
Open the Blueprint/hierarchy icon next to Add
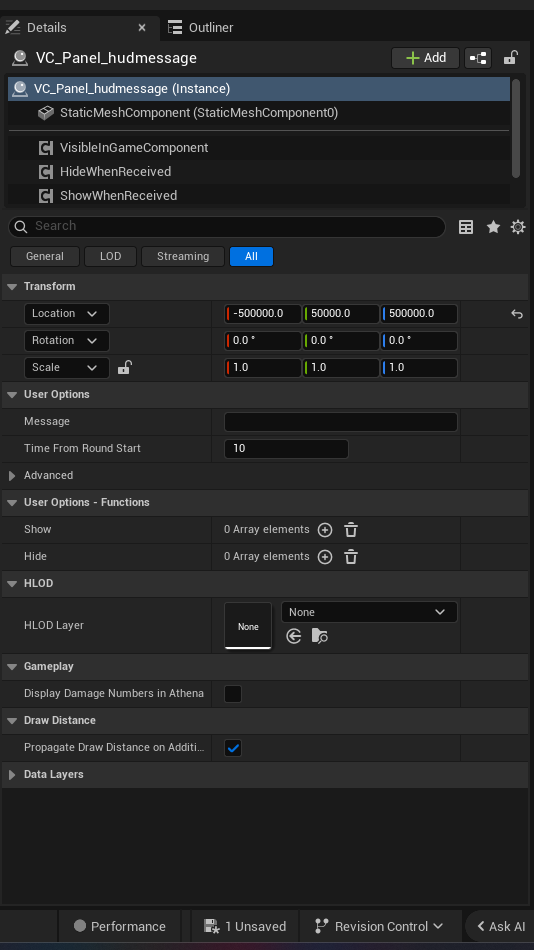coord(478,58)
